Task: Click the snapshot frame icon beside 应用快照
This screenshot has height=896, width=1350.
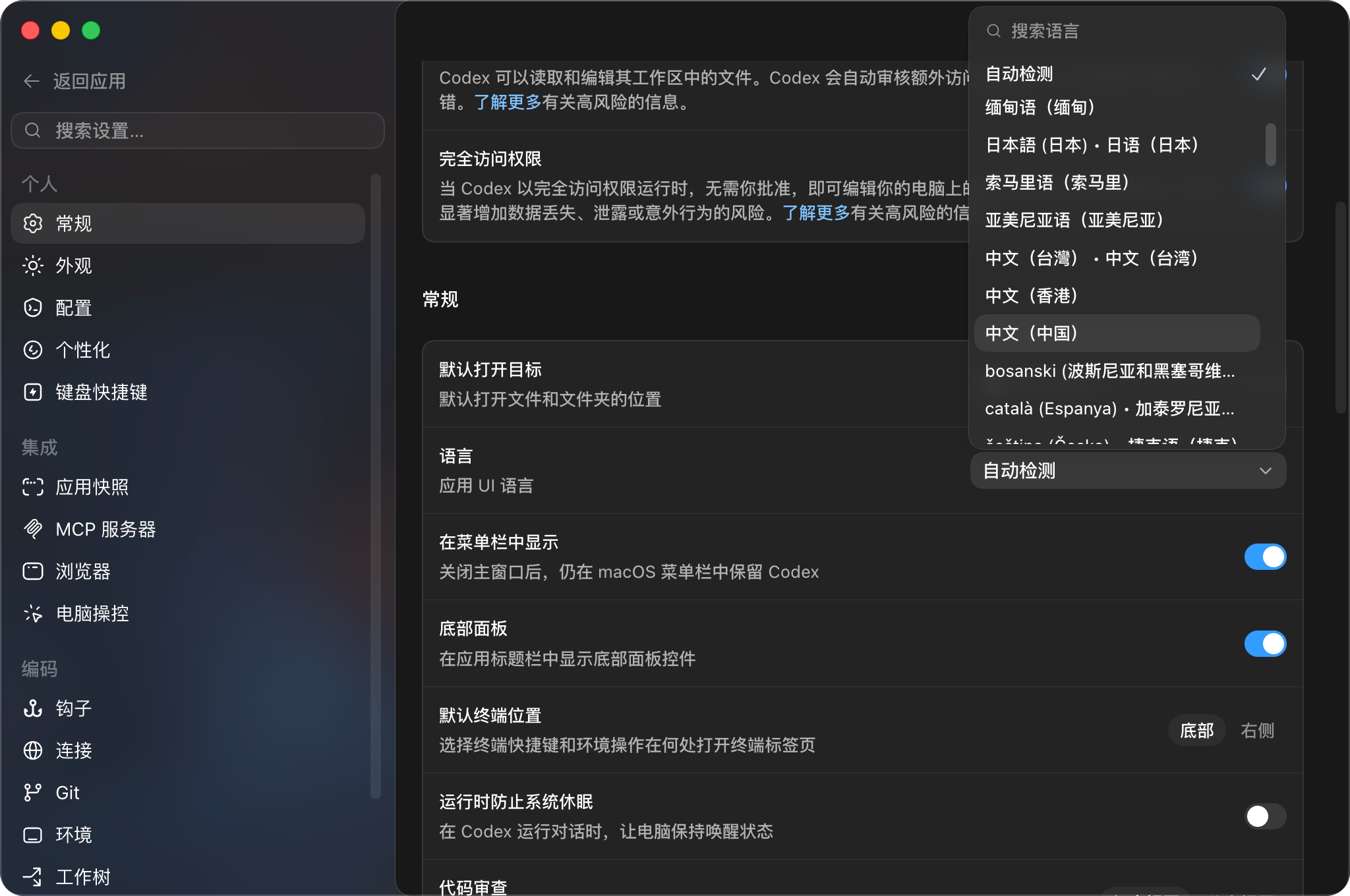Action: 32,487
